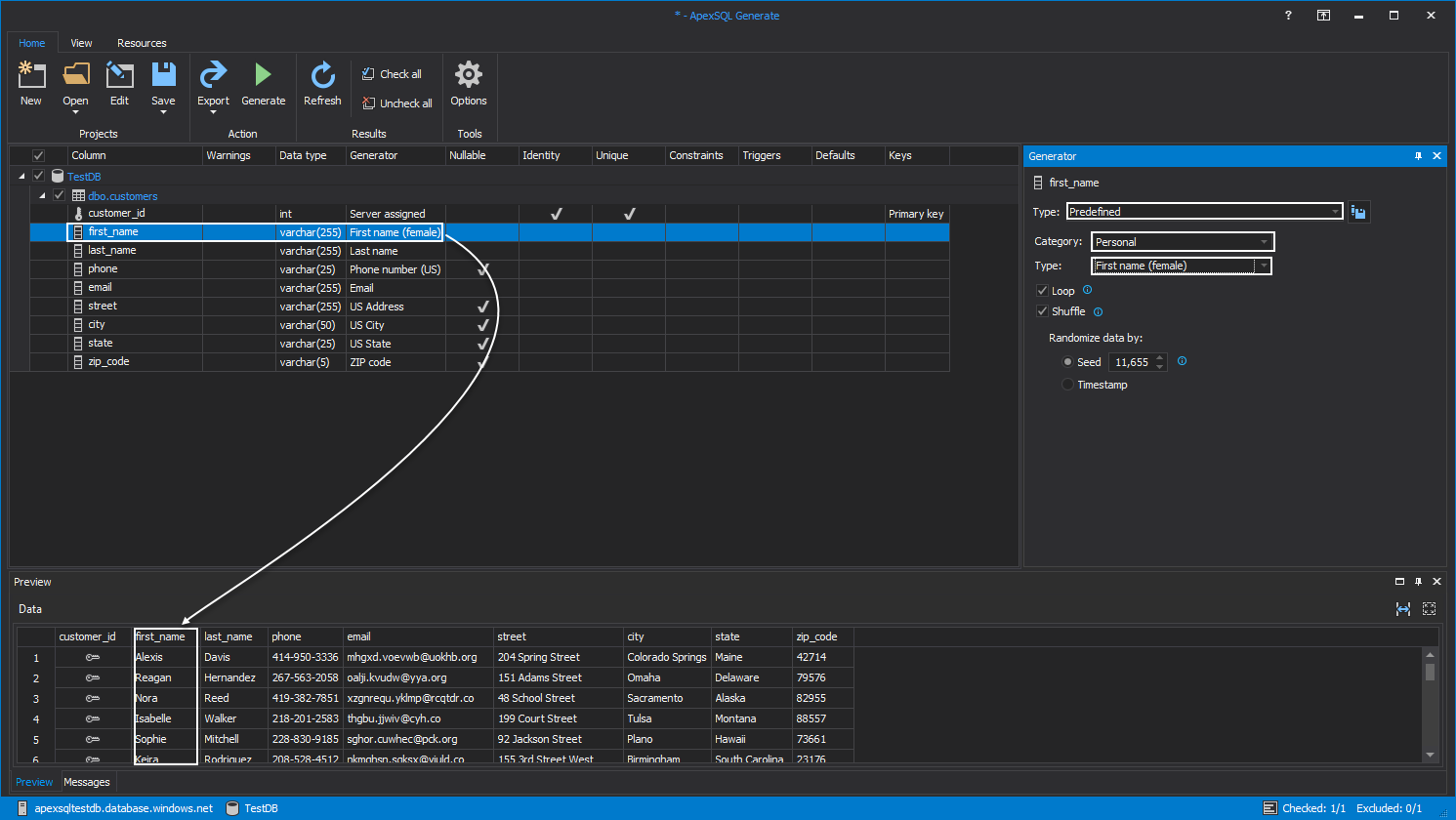Pin the Preview panel

tap(1418, 581)
